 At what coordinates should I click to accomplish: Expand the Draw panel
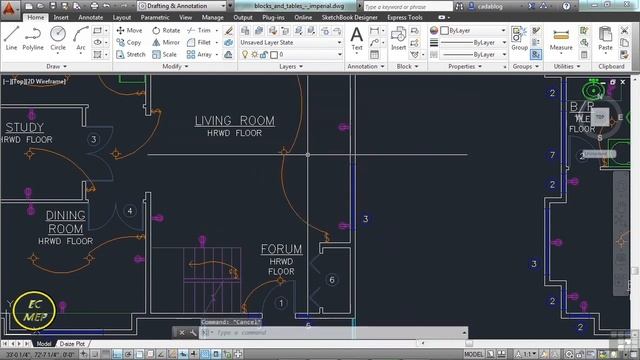pos(56,67)
